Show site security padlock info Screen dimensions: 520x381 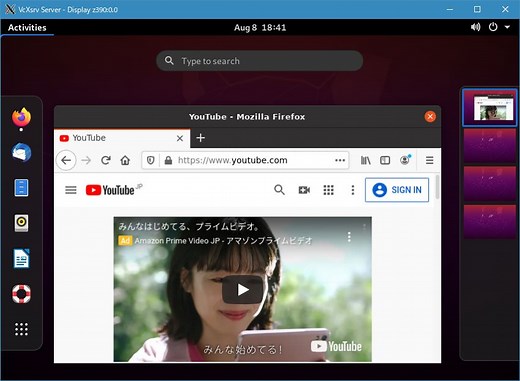click(x=168, y=160)
